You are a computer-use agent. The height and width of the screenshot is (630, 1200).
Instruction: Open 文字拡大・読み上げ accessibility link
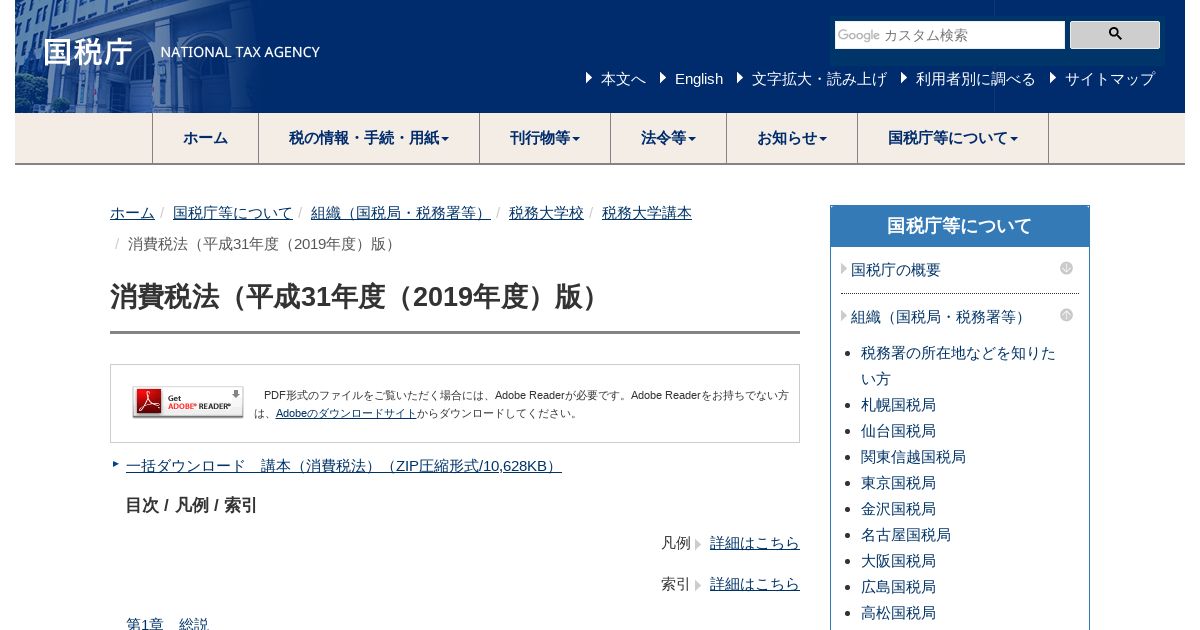click(819, 79)
